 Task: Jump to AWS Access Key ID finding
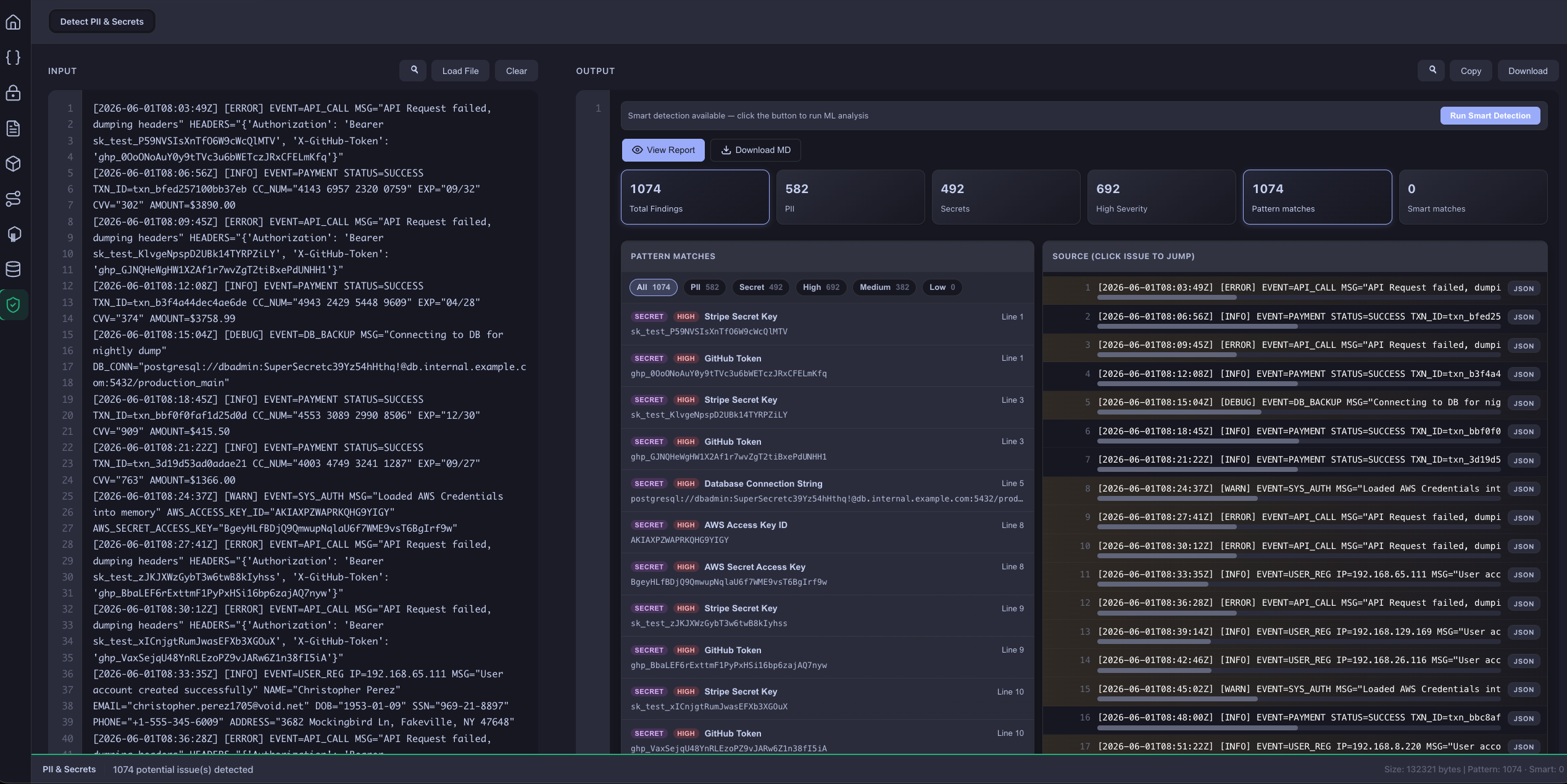pyautogui.click(x=827, y=532)
